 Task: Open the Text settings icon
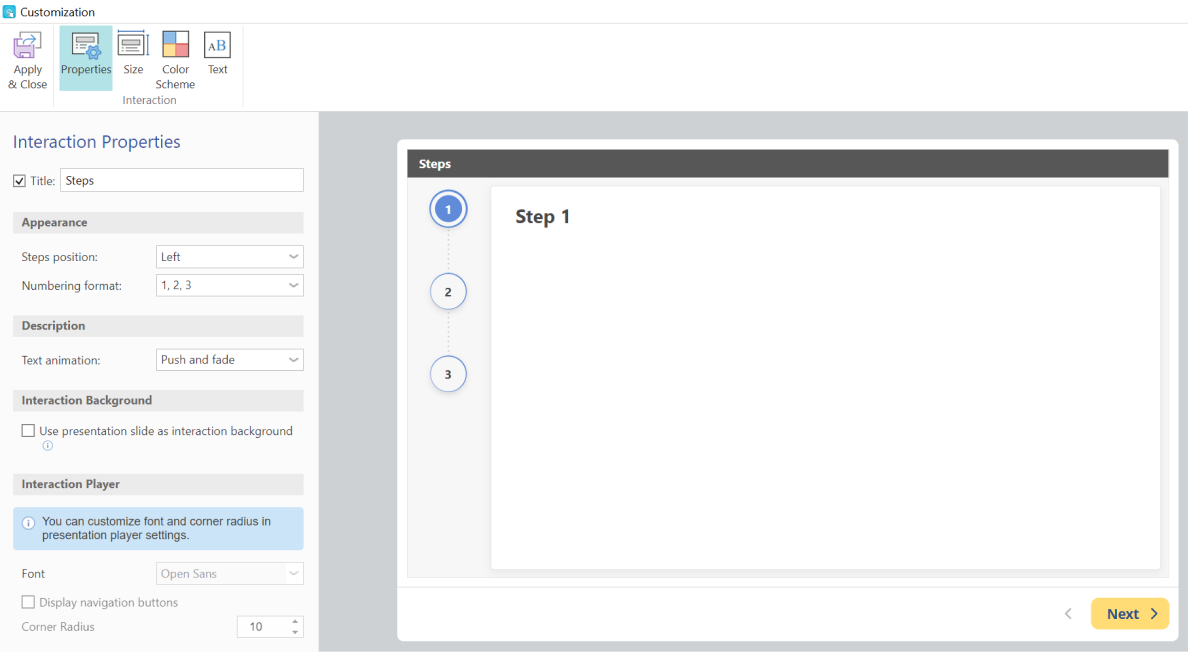coord(217,45)
